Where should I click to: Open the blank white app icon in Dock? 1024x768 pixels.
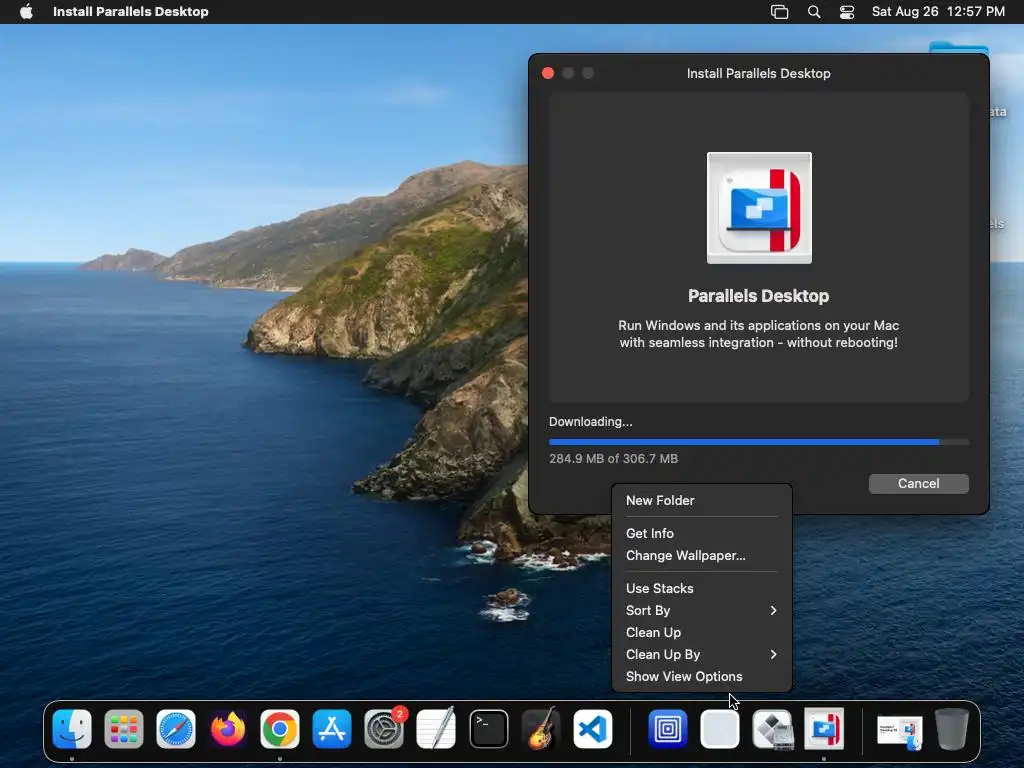tap(720, 729)
